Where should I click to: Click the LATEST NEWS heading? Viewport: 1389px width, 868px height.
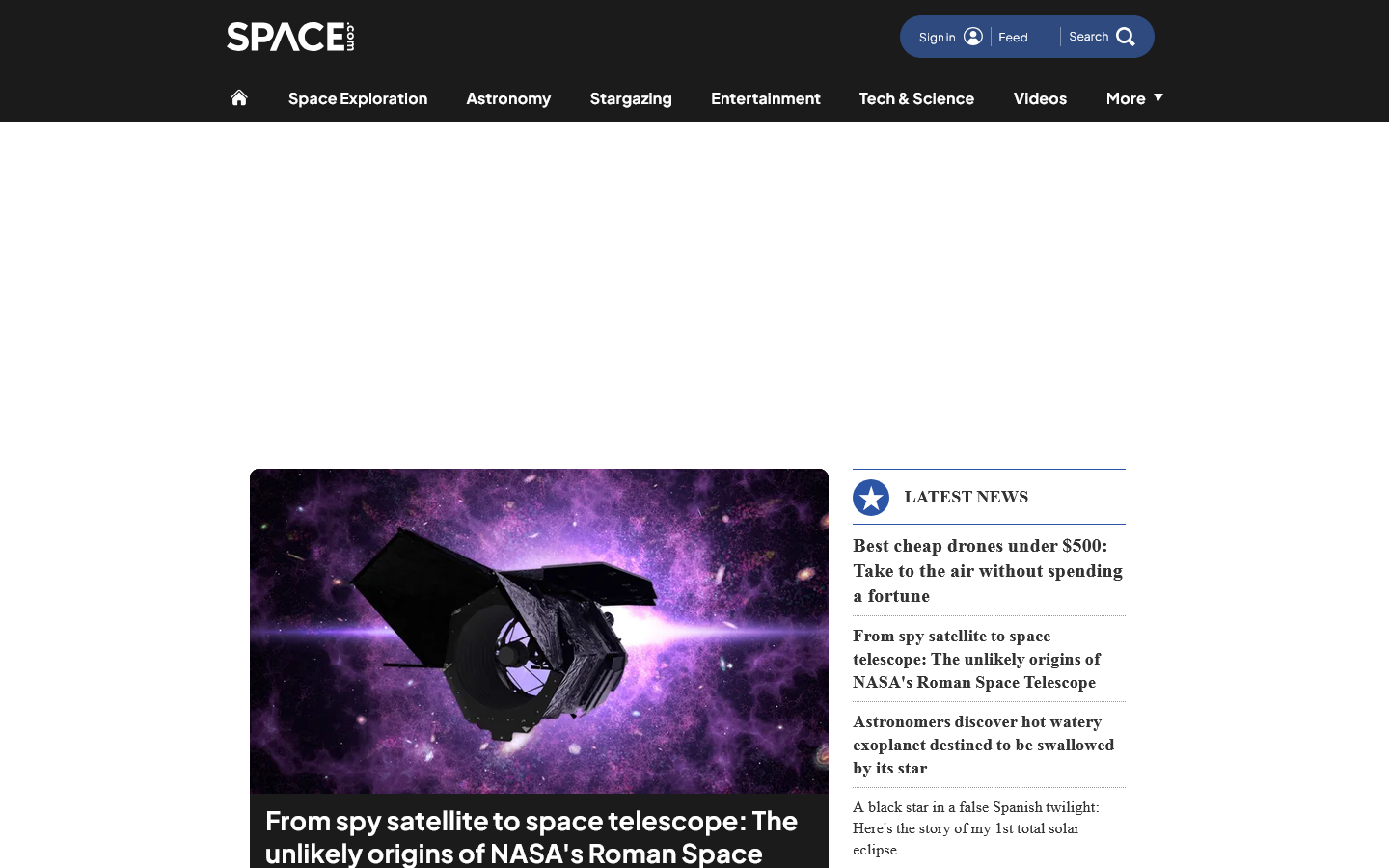[x=966, y=497]
